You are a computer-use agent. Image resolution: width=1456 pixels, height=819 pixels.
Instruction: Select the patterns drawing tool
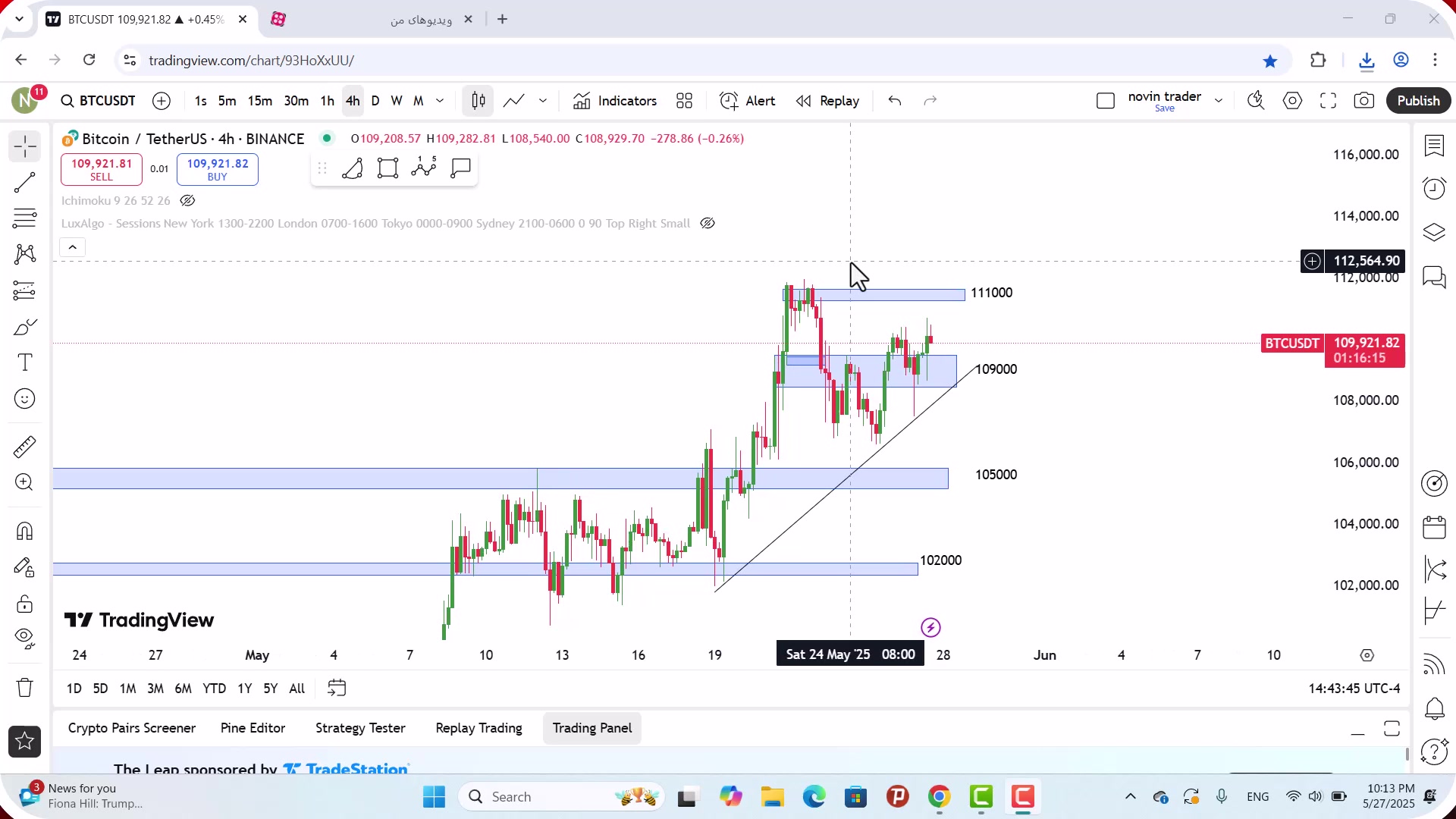(x=24, y=254)
